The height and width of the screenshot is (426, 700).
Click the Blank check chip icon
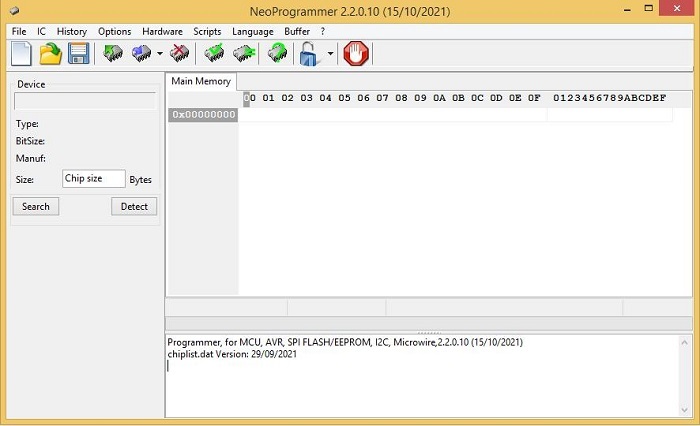coord(244,54)
